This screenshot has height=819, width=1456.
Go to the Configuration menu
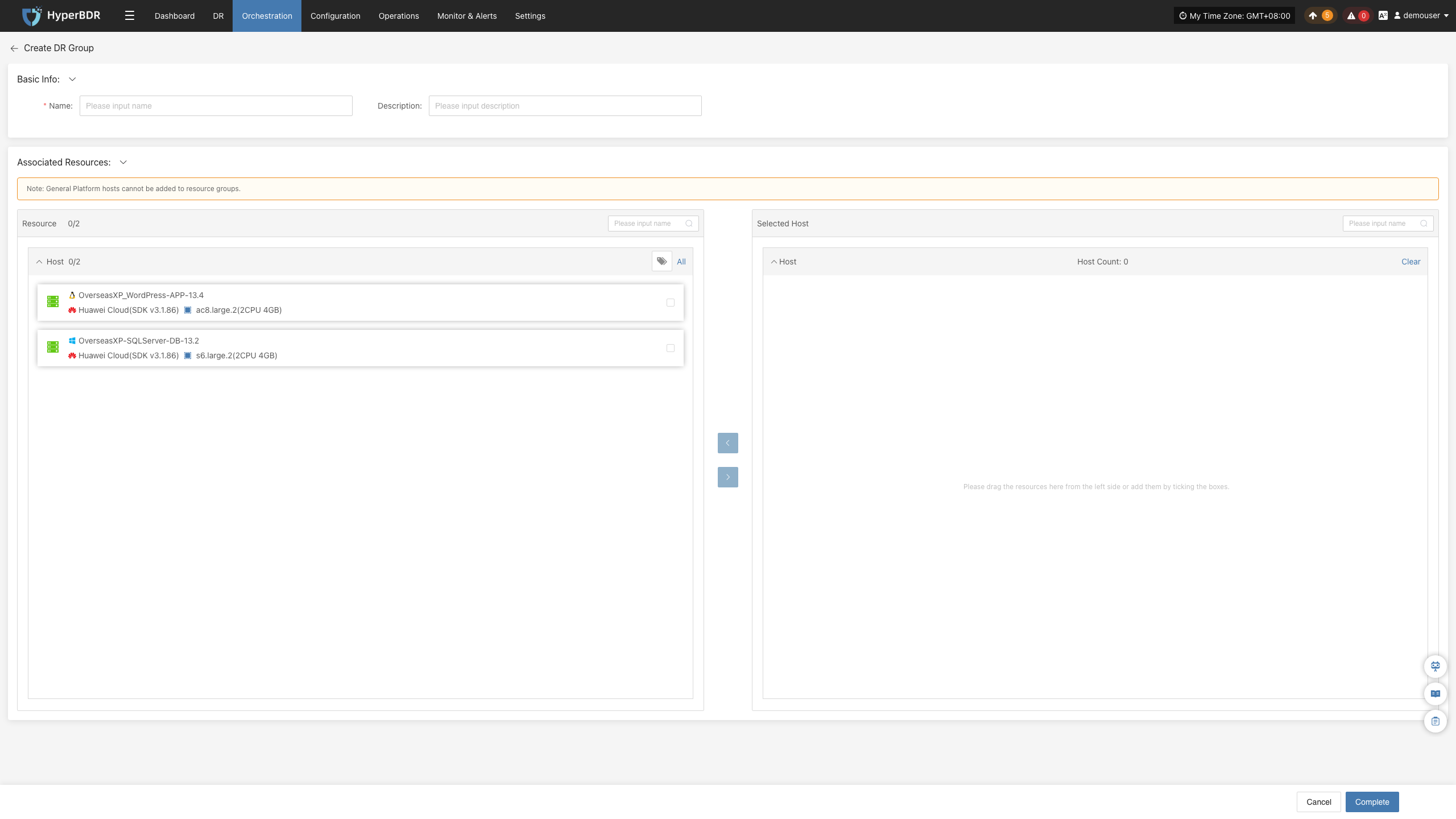pyautogui.click(x=335, y=16)
